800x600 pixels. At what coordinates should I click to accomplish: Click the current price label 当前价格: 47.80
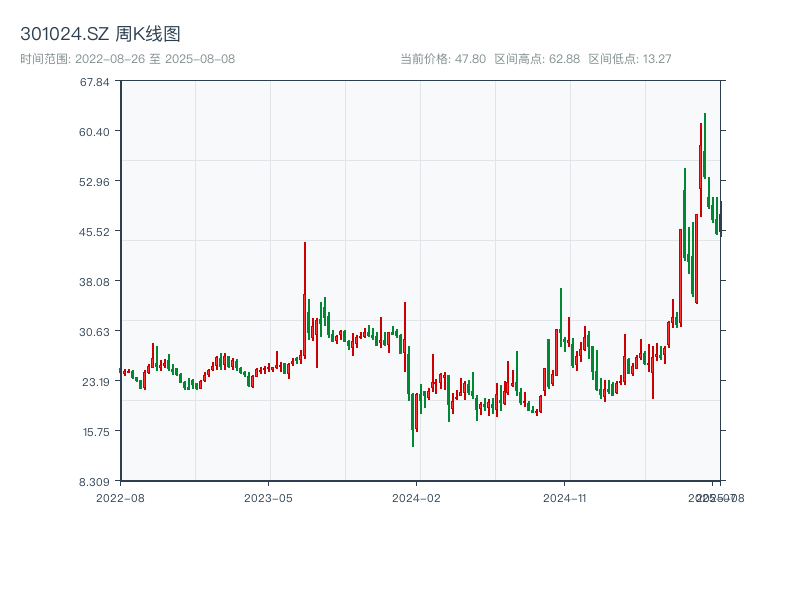point(443,59)
